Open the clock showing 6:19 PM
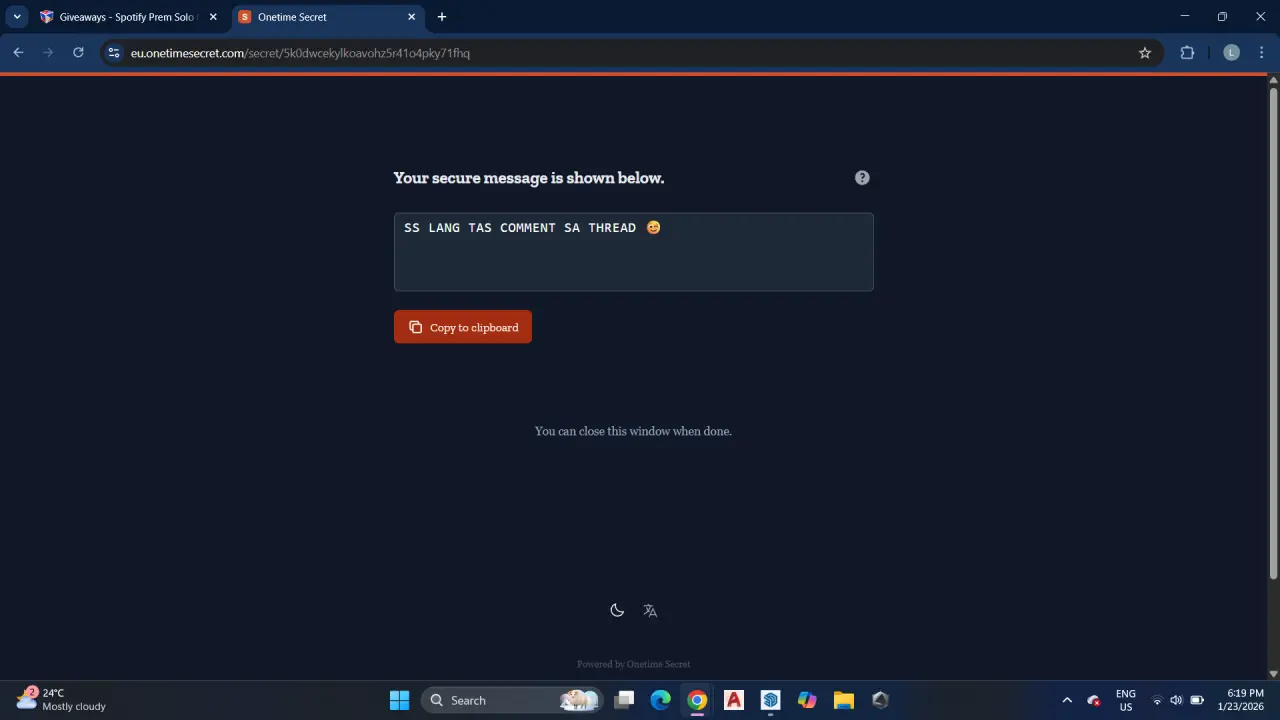Viewport: 1280px width, 720px height. (x=1241, y=700)
